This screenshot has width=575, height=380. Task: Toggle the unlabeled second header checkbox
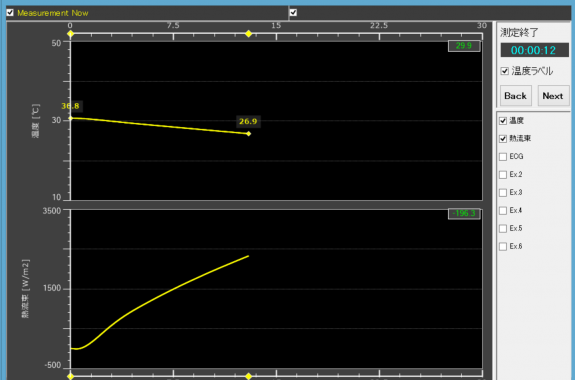click(293, 12)
